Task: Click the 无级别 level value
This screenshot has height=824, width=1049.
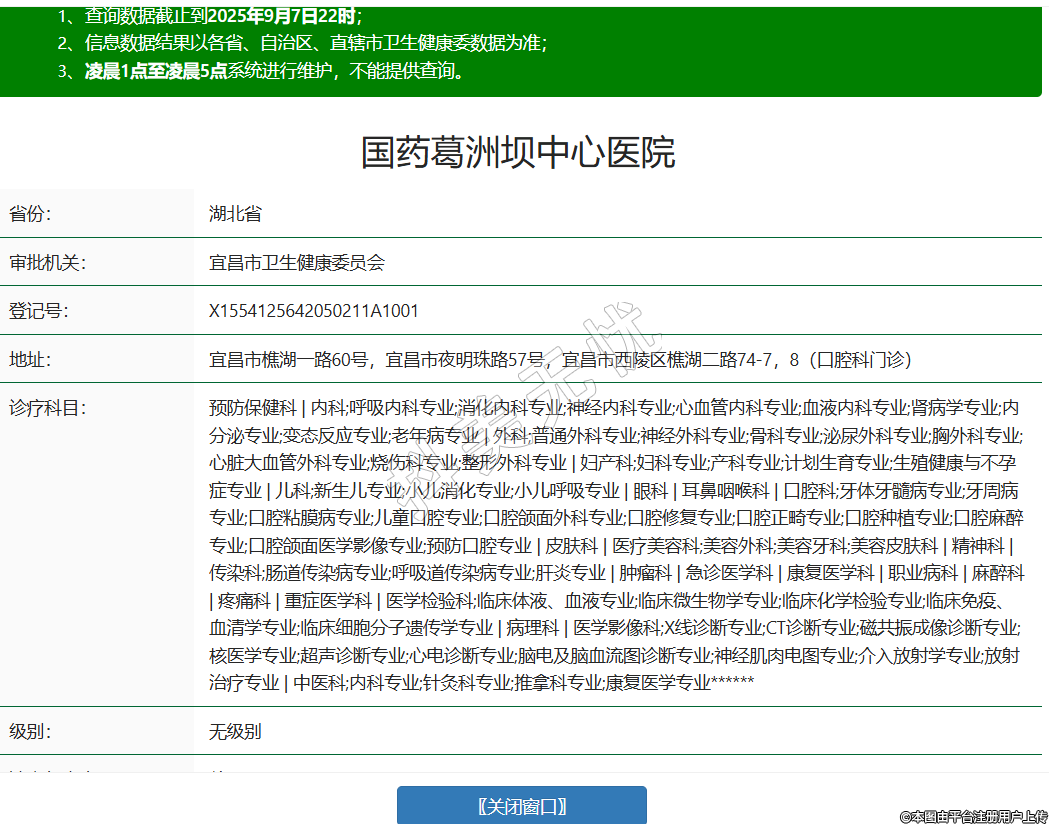Action: (235, 731)
